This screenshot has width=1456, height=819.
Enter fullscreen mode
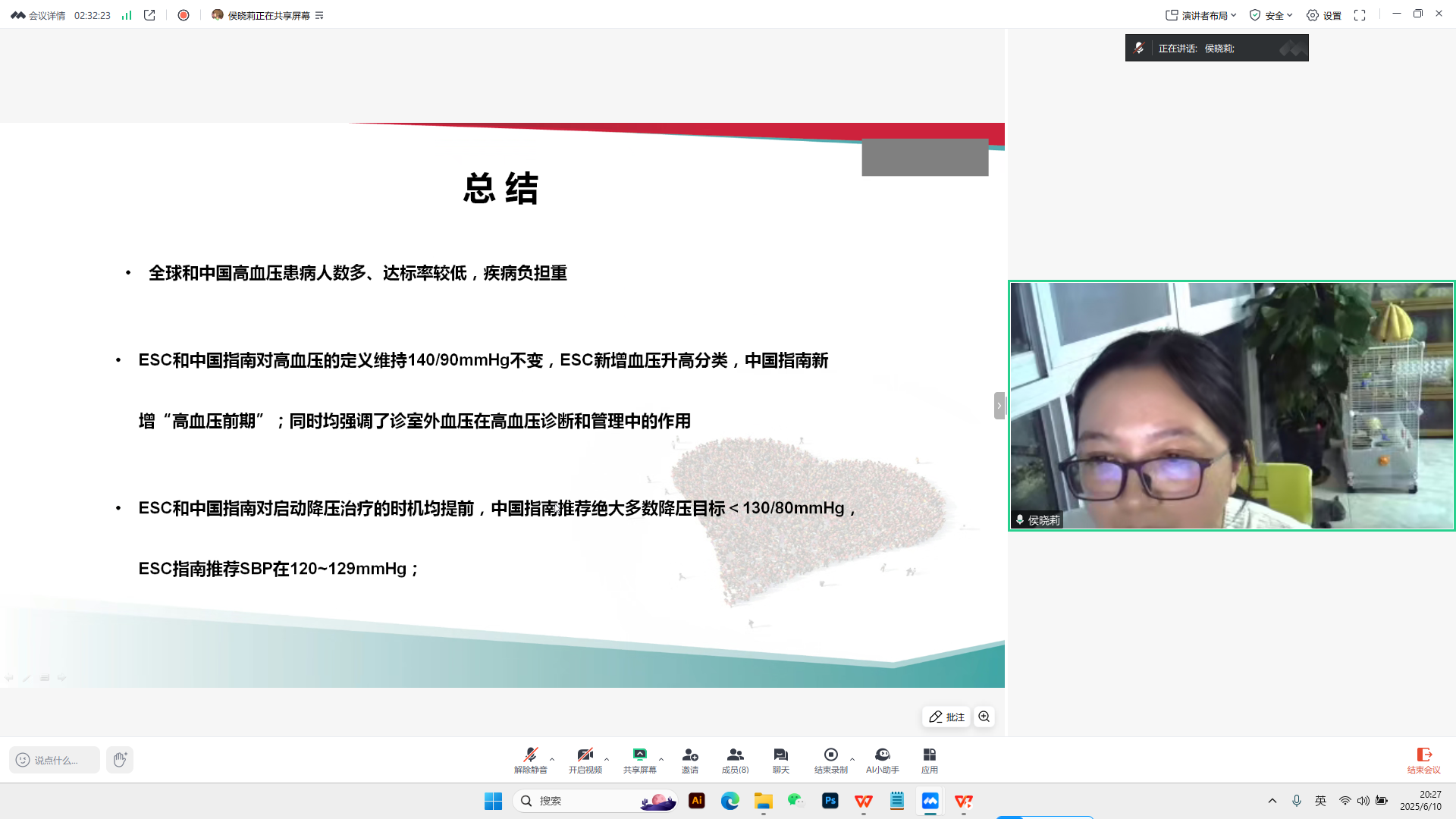pyautogui.click(x=1360, y=14)
